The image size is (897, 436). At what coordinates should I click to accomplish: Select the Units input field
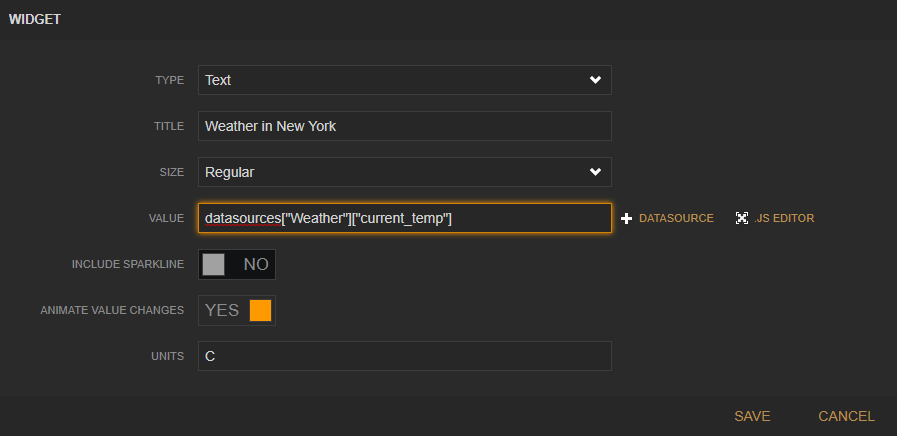point(404,356)
